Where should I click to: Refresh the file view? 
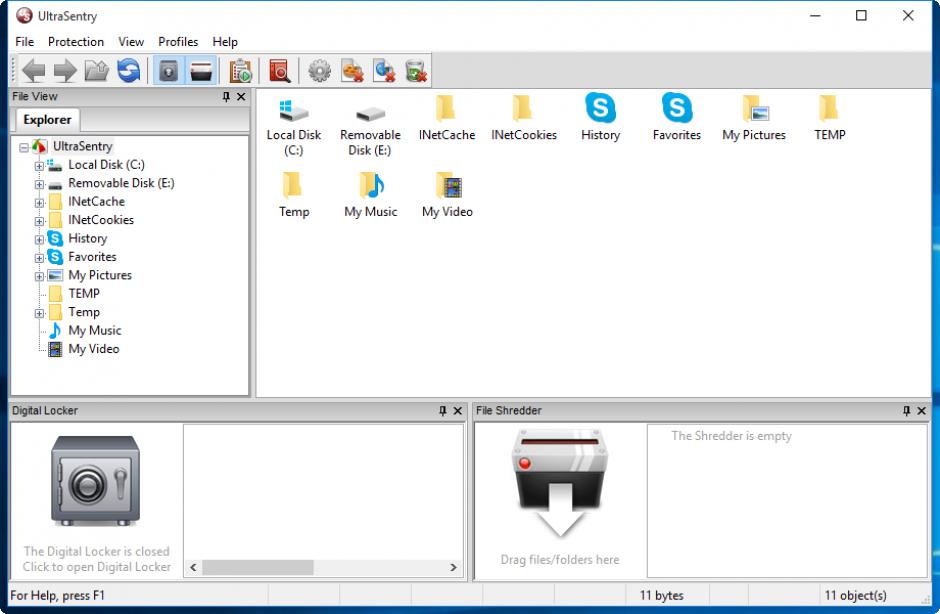click(128, 71)
